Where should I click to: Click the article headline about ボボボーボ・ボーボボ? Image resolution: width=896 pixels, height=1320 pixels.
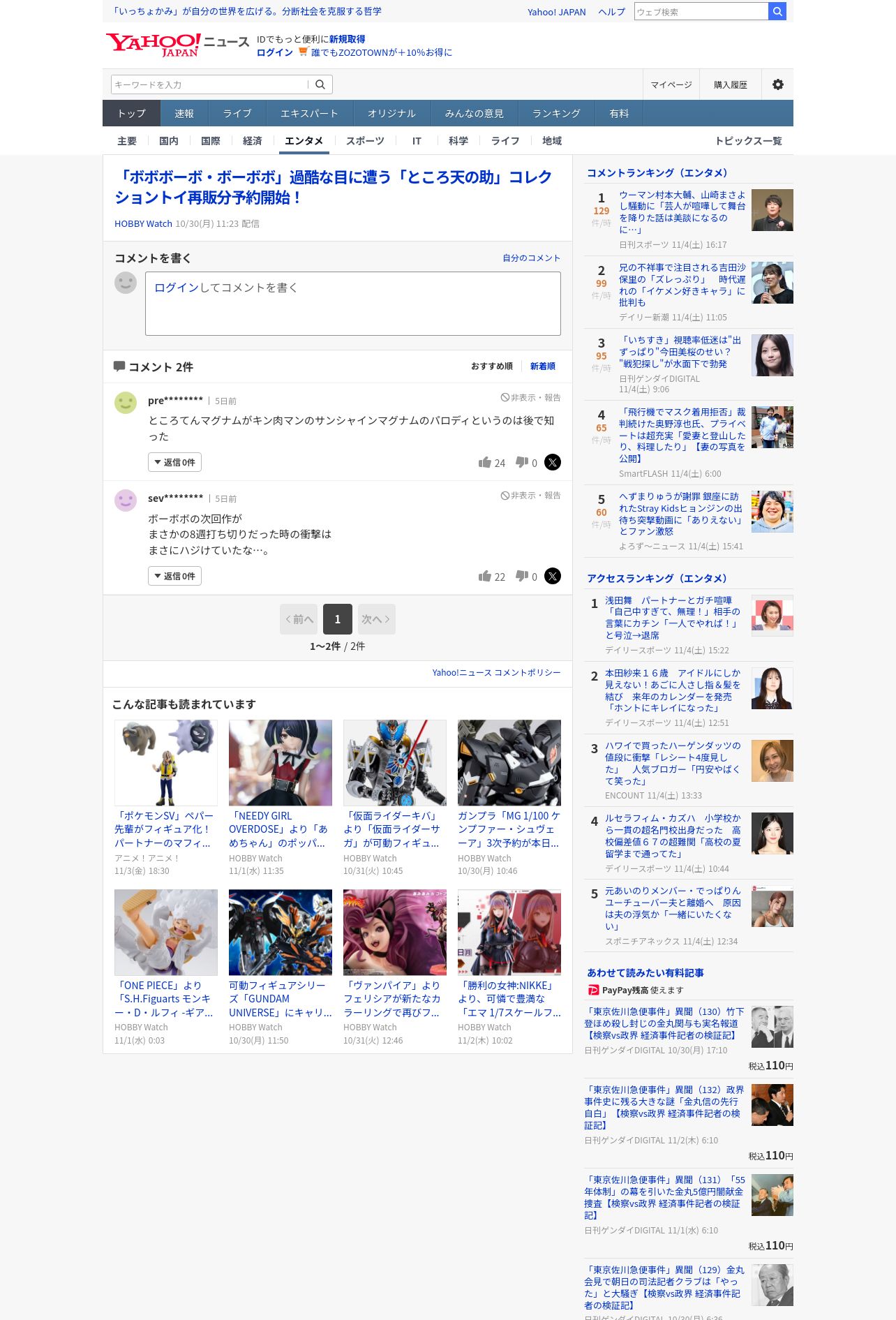pyautogui.click(x=334, y=187)
